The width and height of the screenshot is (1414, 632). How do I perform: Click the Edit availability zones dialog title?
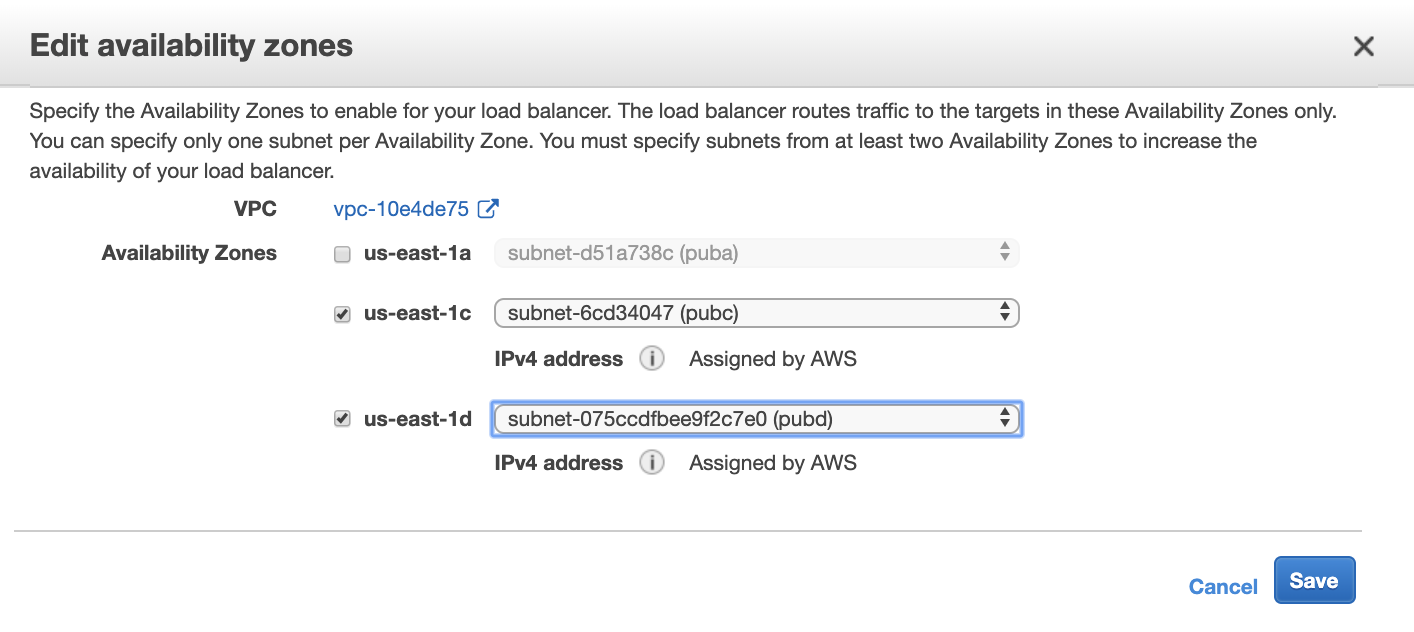pos(191,45)
